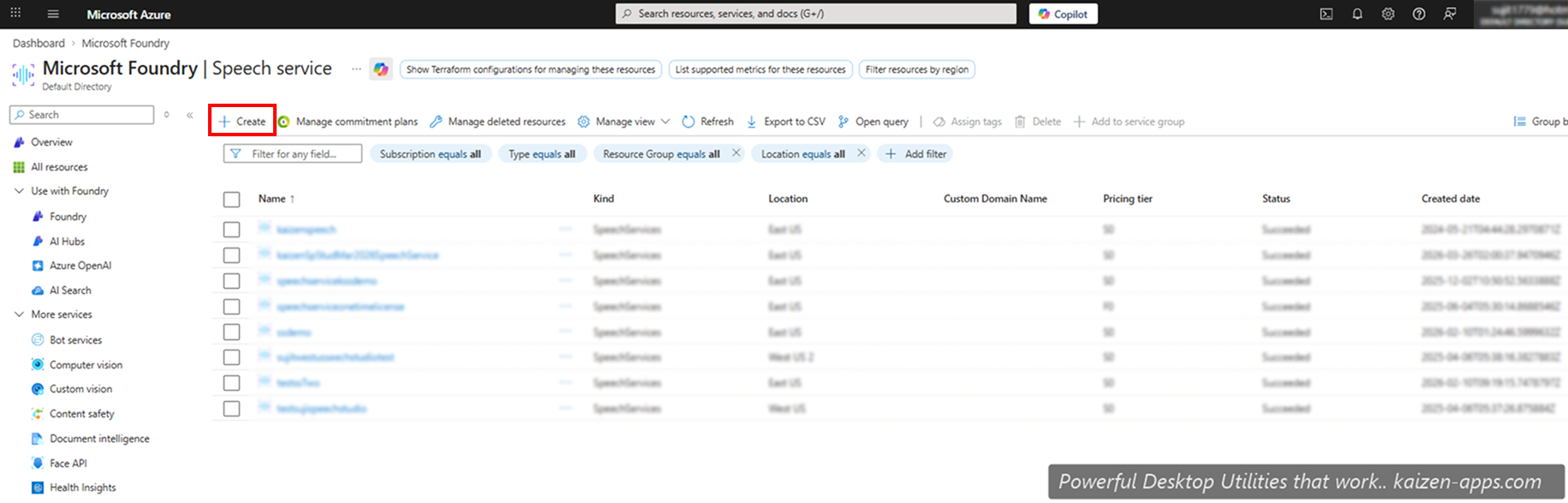Open the Resource Group equals all filter
The height and width of the screenshot is (503, 1568).
pyautogui.click(x=661, y=154)
